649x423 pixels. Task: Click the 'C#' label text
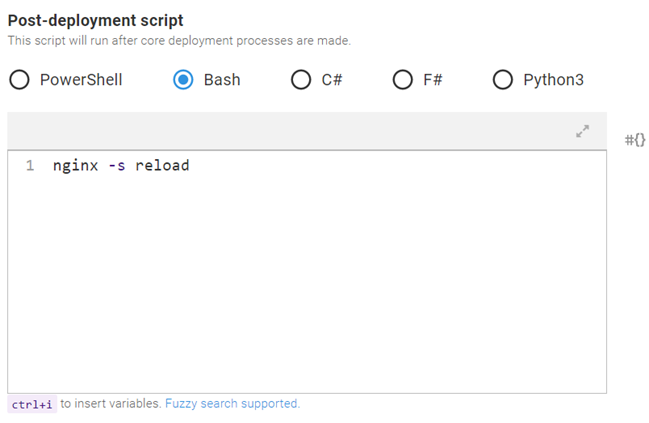tap(332, 80)
